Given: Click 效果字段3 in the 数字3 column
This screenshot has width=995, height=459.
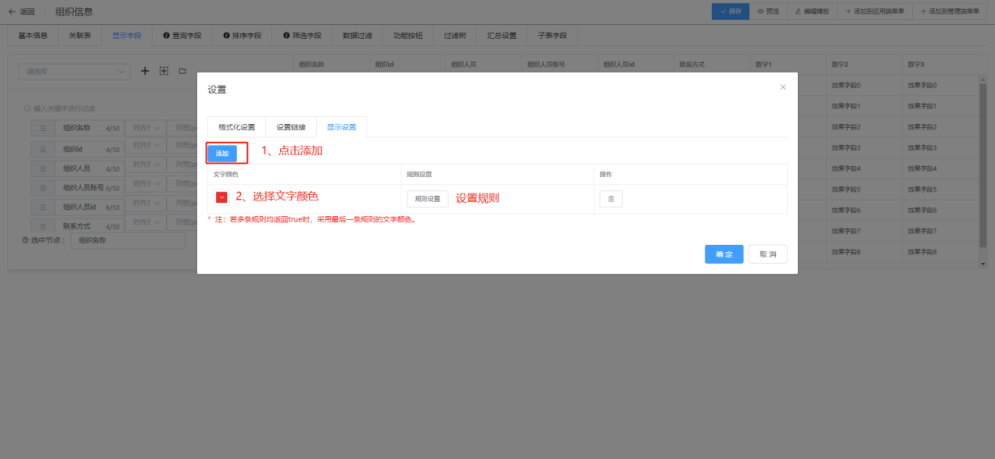Looking at the screenshot, I should [922, 147].
